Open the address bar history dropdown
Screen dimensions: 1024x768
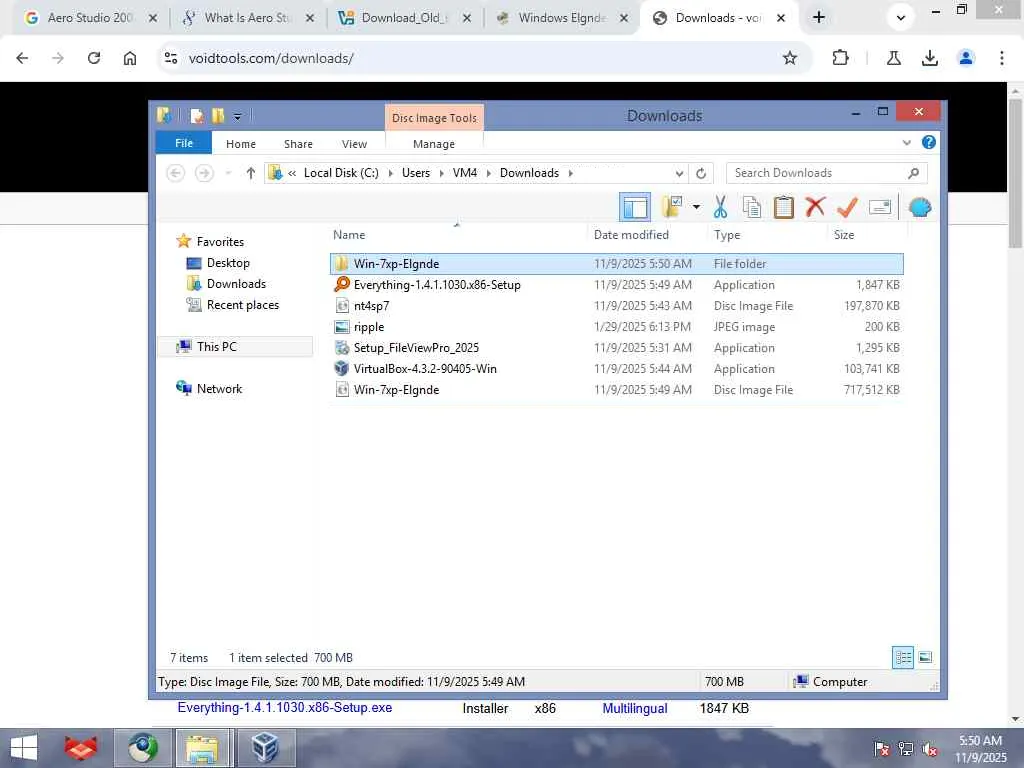click(x=679, y=173)
